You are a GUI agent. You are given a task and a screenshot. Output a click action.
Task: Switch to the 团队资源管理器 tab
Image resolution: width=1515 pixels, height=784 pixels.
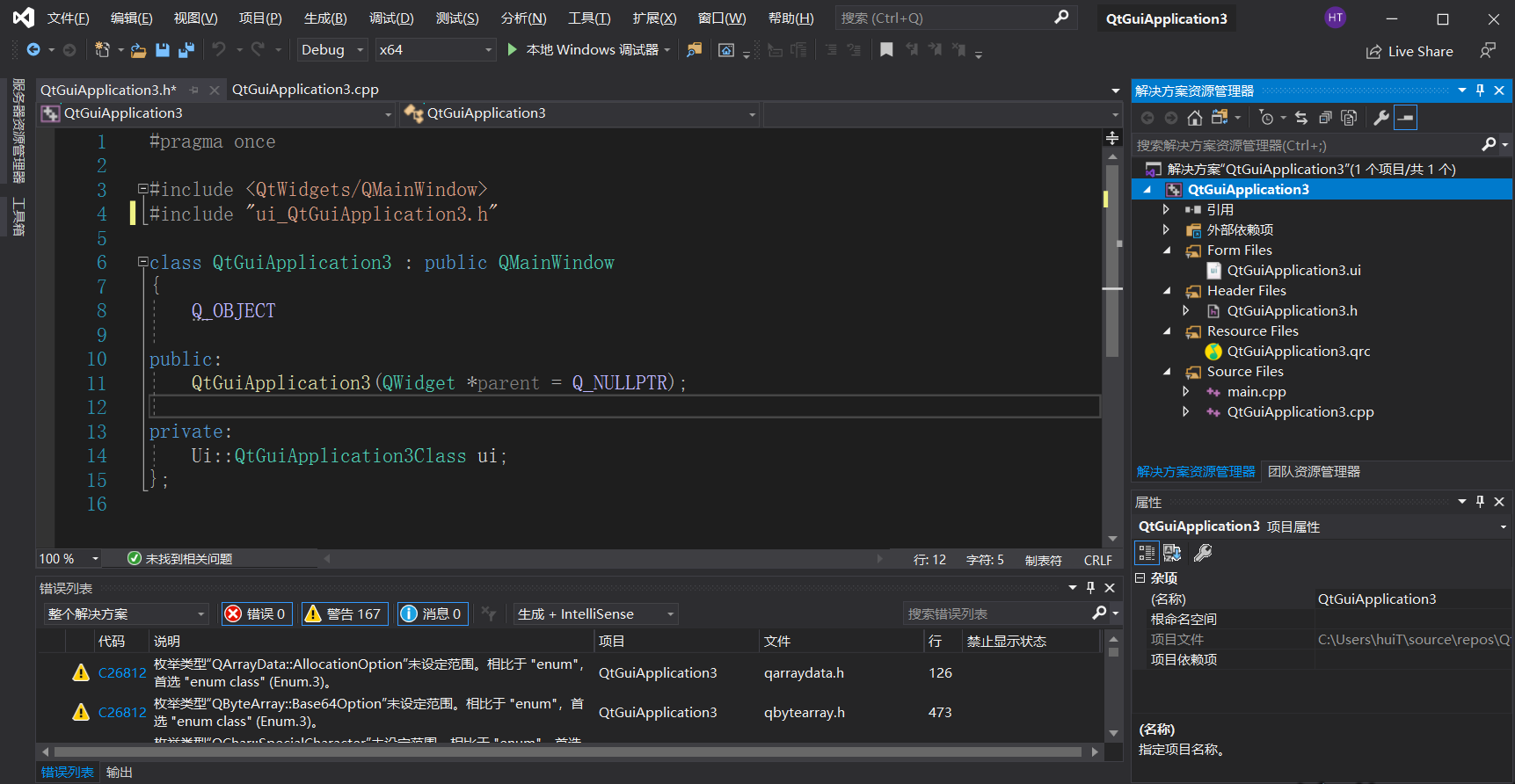[1314, 472]
